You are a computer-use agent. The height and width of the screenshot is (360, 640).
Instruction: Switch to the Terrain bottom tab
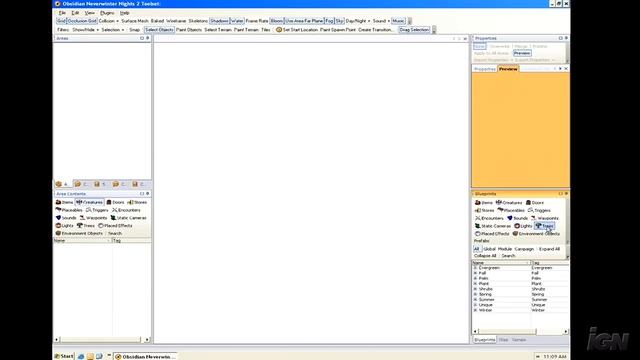[x=519, y=340]
